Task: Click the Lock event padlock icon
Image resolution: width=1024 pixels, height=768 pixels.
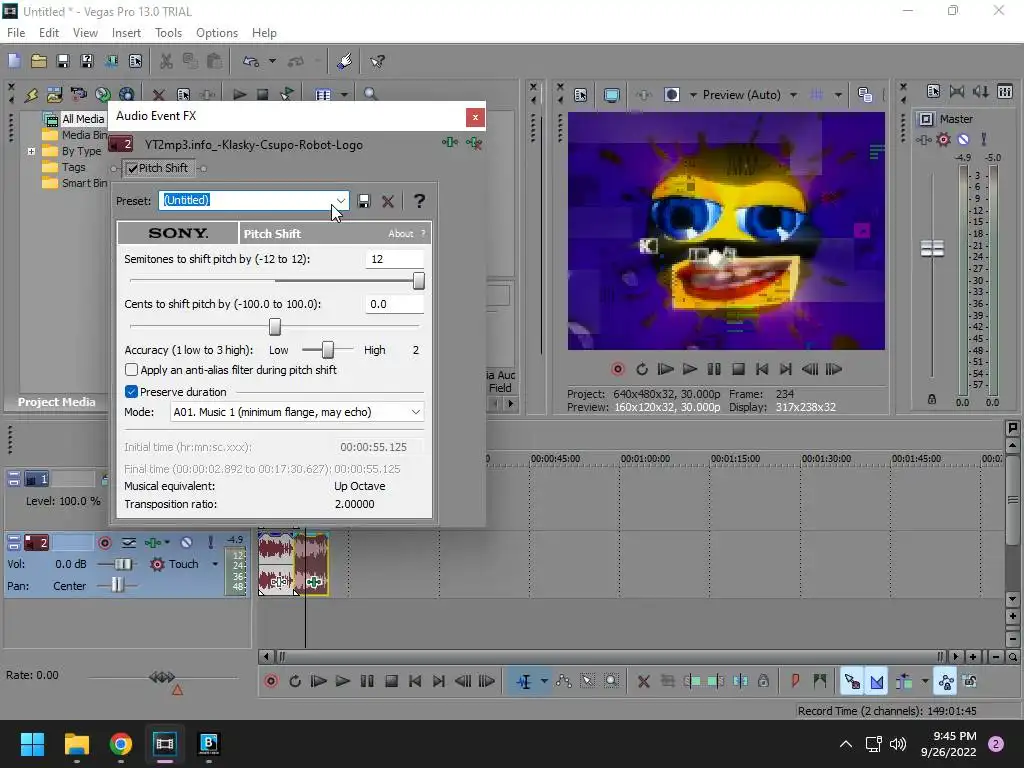Action: (763, 682)
